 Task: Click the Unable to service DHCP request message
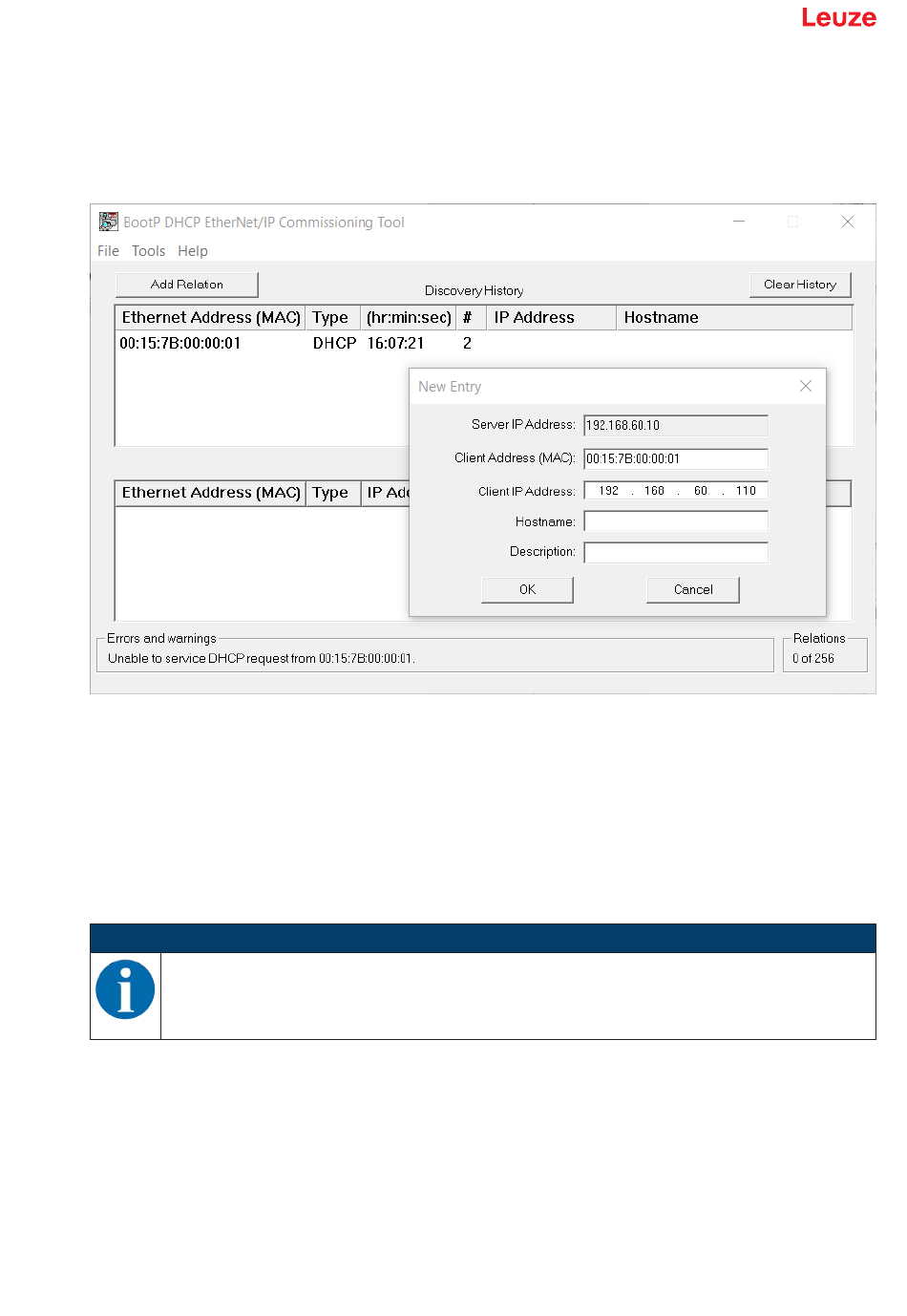coord(261,659)
